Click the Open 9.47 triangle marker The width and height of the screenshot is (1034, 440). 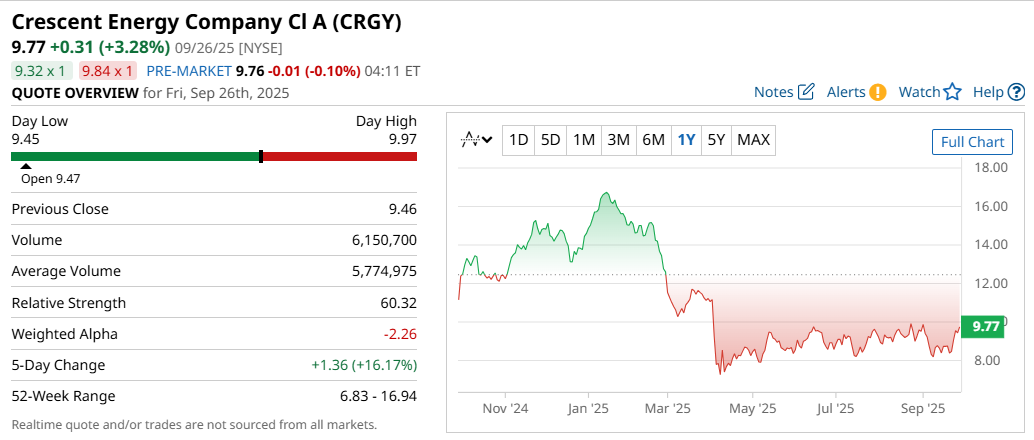click(x=27, y=167)
